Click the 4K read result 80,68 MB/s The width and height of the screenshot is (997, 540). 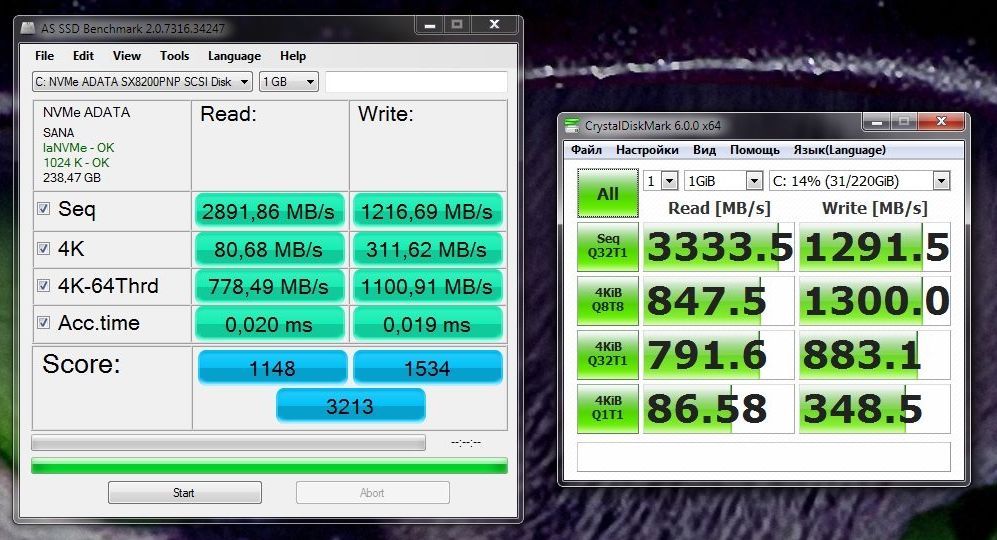click(x=268, y=249)
